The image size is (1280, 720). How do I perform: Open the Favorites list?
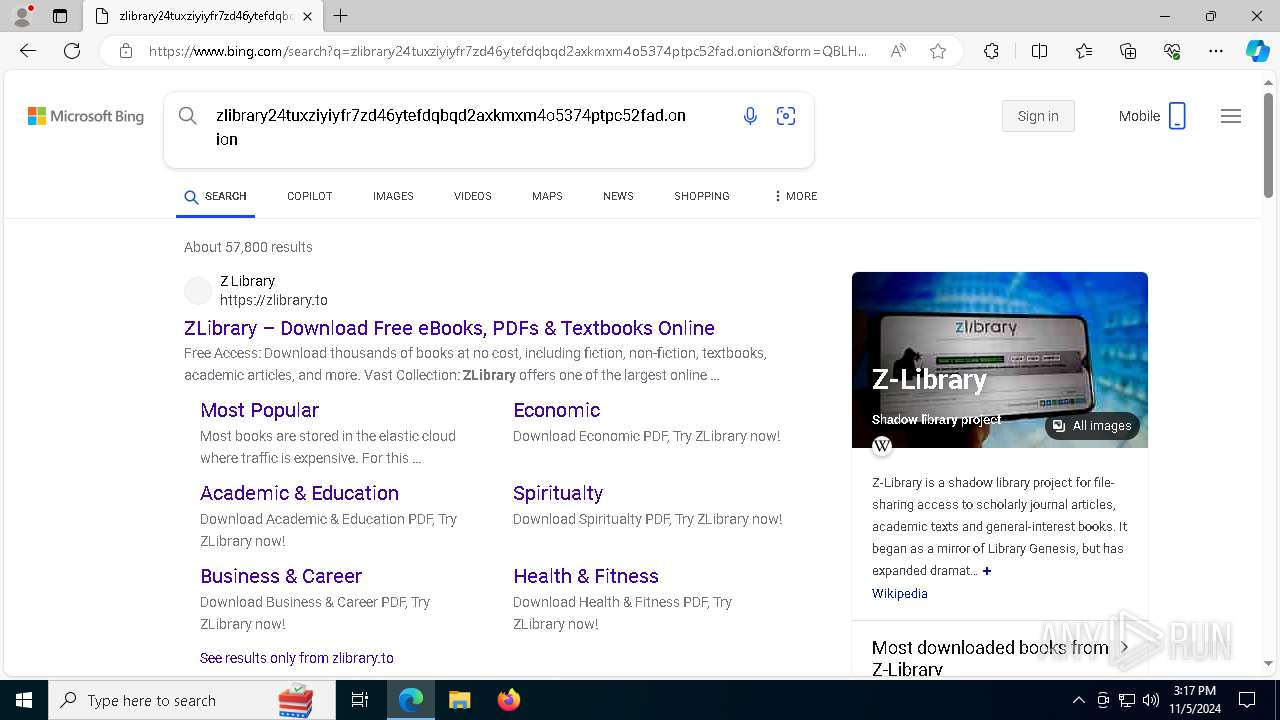pyautogui.click(x=1084, y=51)
